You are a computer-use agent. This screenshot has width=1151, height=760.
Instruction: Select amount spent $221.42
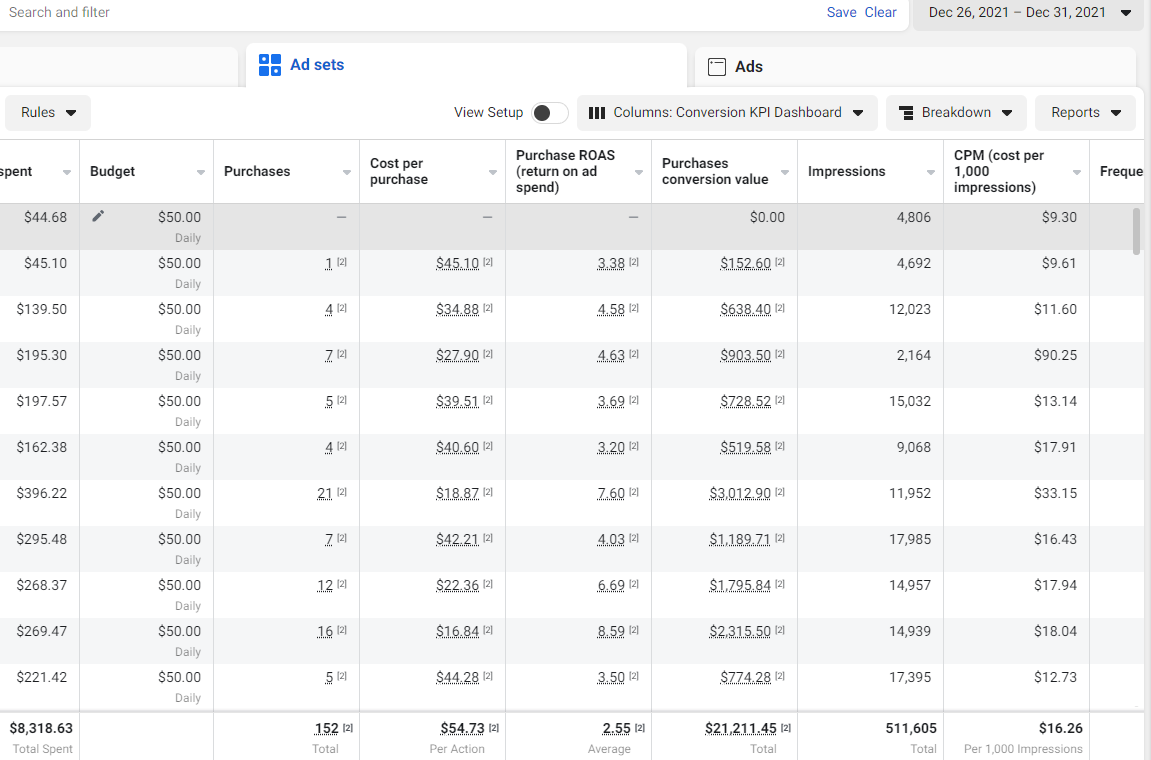[42, 677]
